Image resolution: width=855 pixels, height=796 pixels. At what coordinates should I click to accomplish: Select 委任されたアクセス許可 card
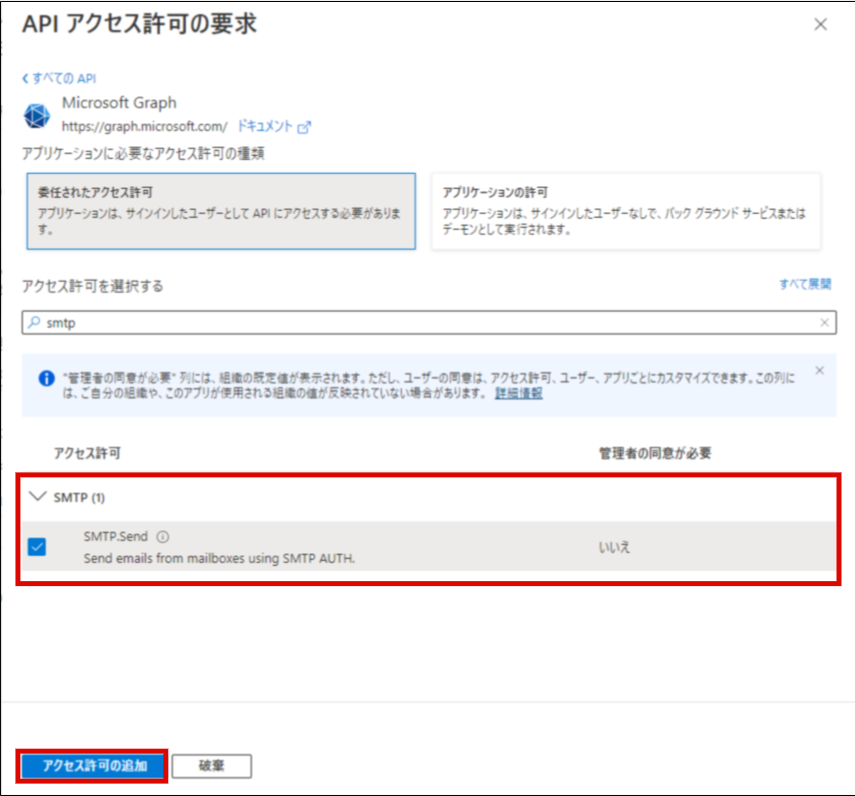click(221, 212)
